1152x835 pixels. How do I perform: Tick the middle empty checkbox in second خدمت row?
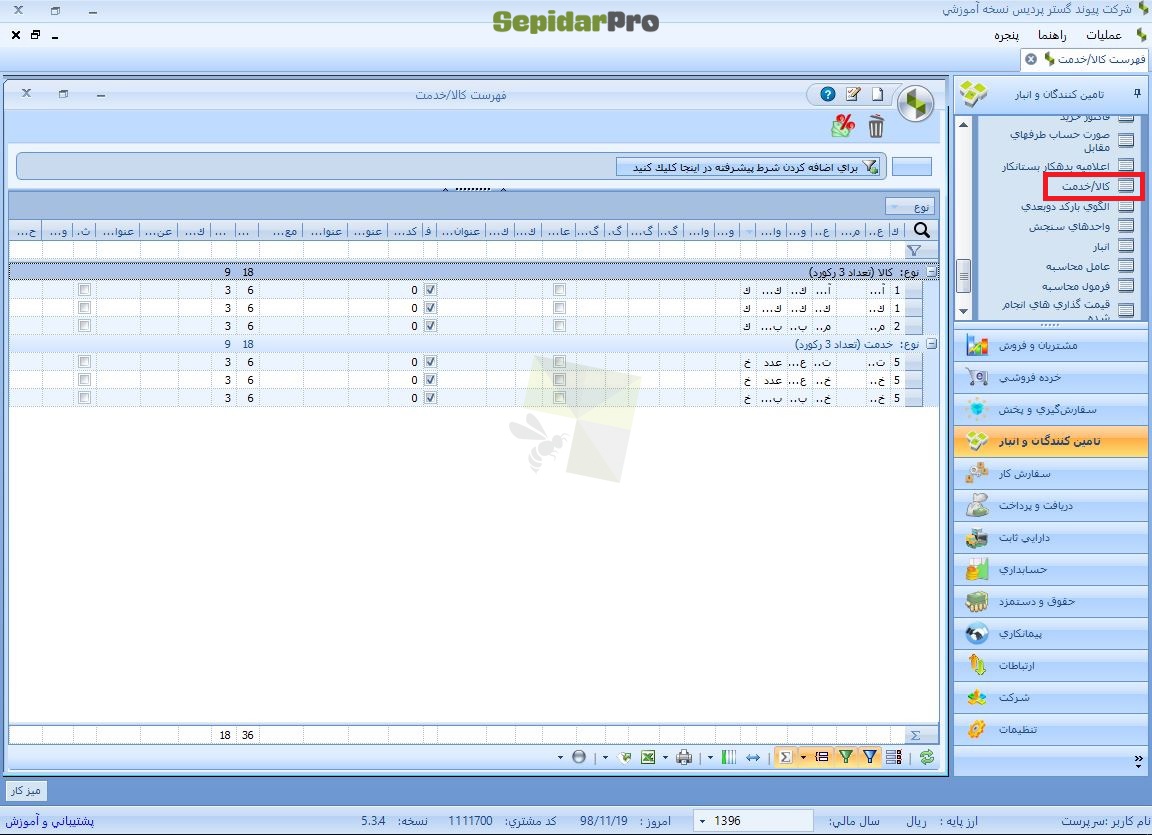click(x=559, y=380)
